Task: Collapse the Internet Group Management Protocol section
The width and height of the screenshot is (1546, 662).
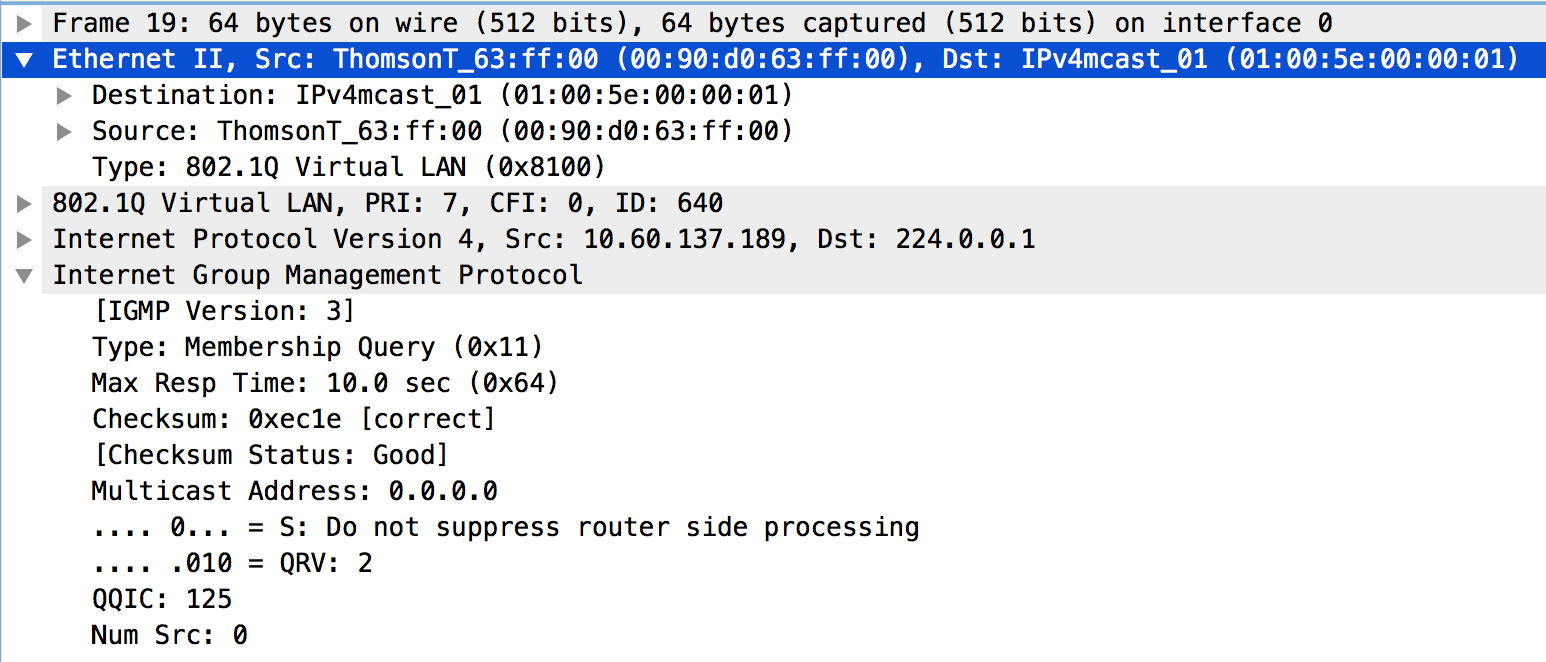Action: click(x=25, y=276)
